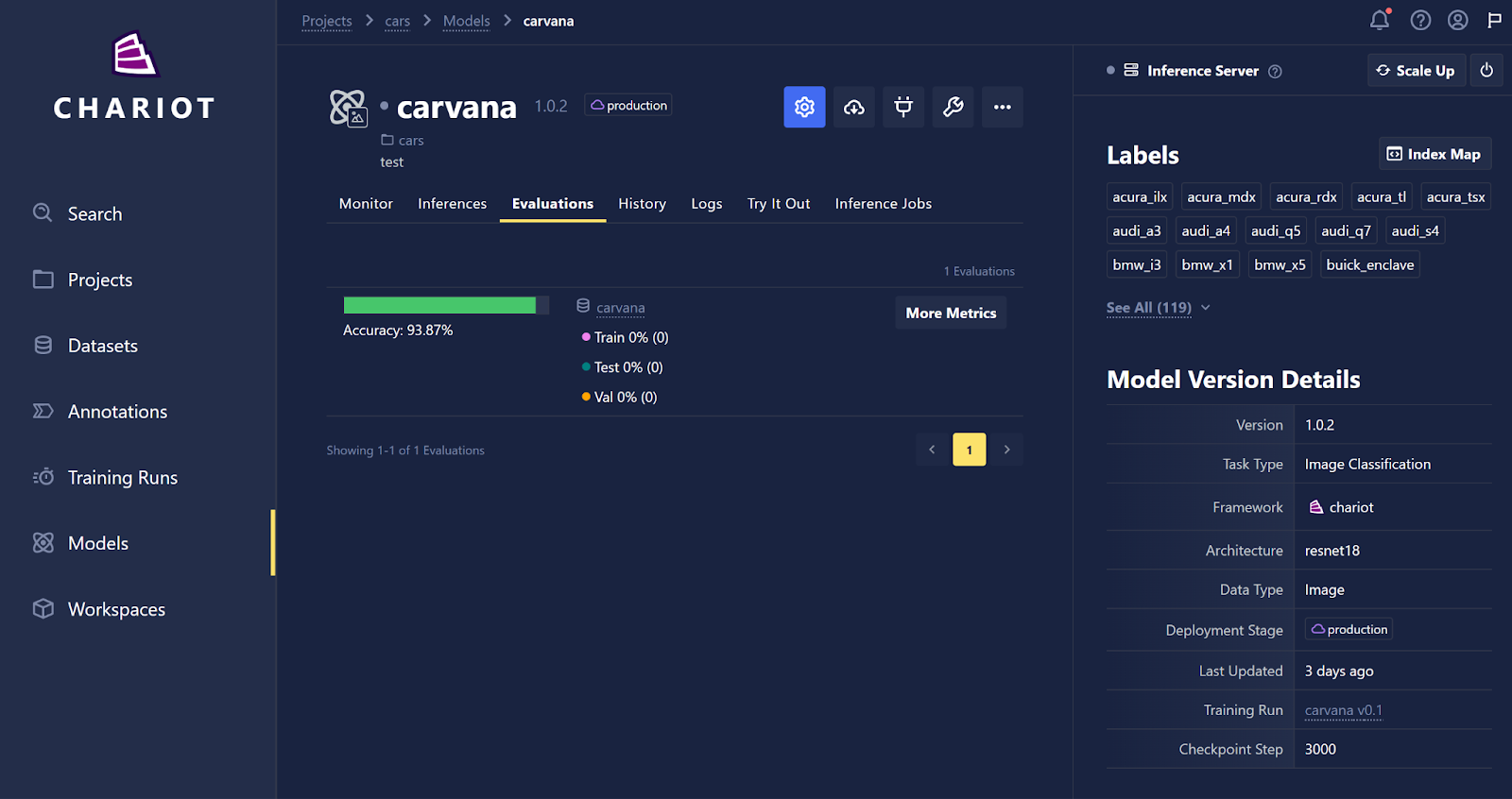Go to next evaluations page
This screenshot has width=1512, height=799.
(1006, 450)
